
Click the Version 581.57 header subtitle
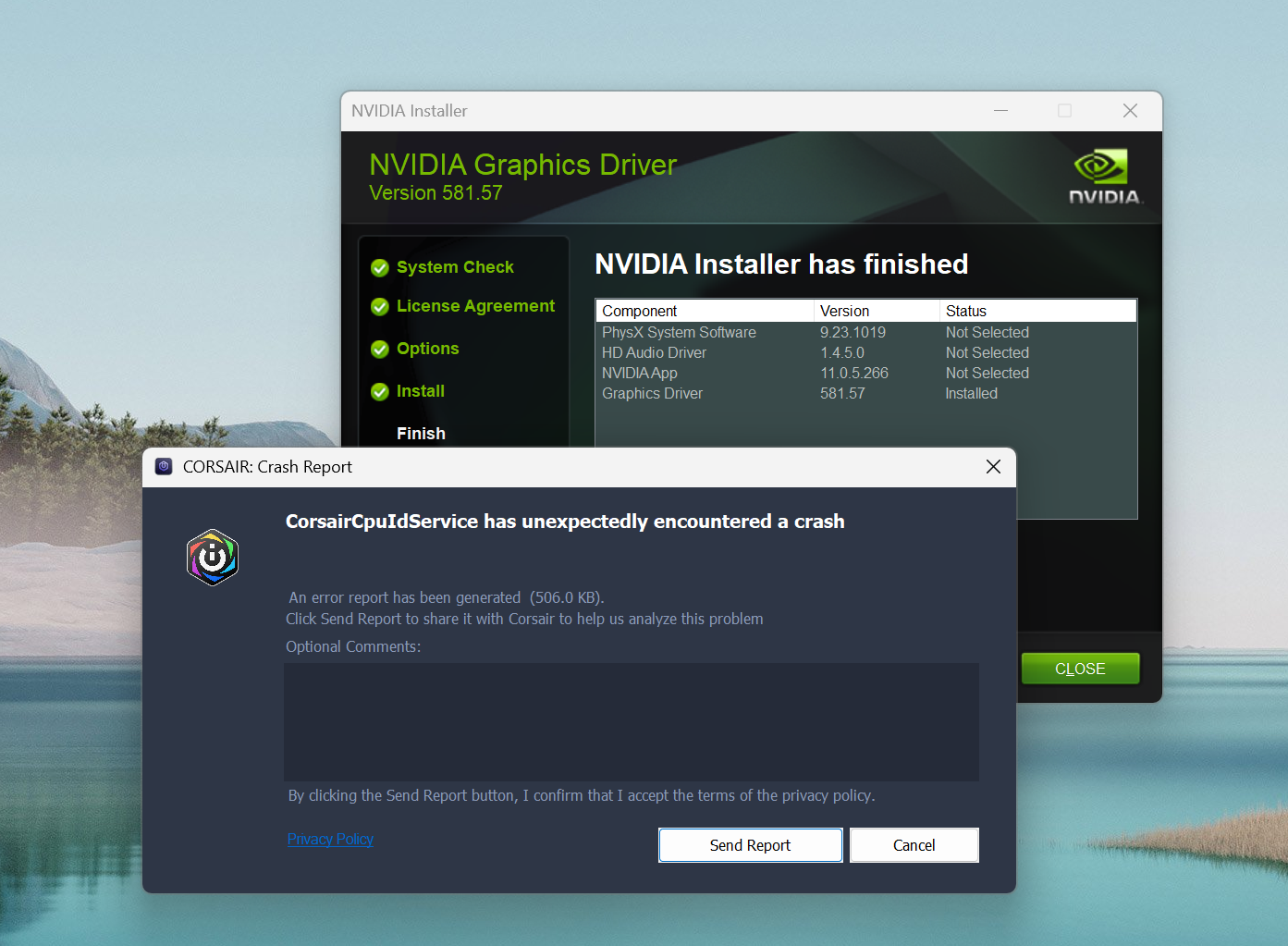pyautogui.click(x=435, y=192)
